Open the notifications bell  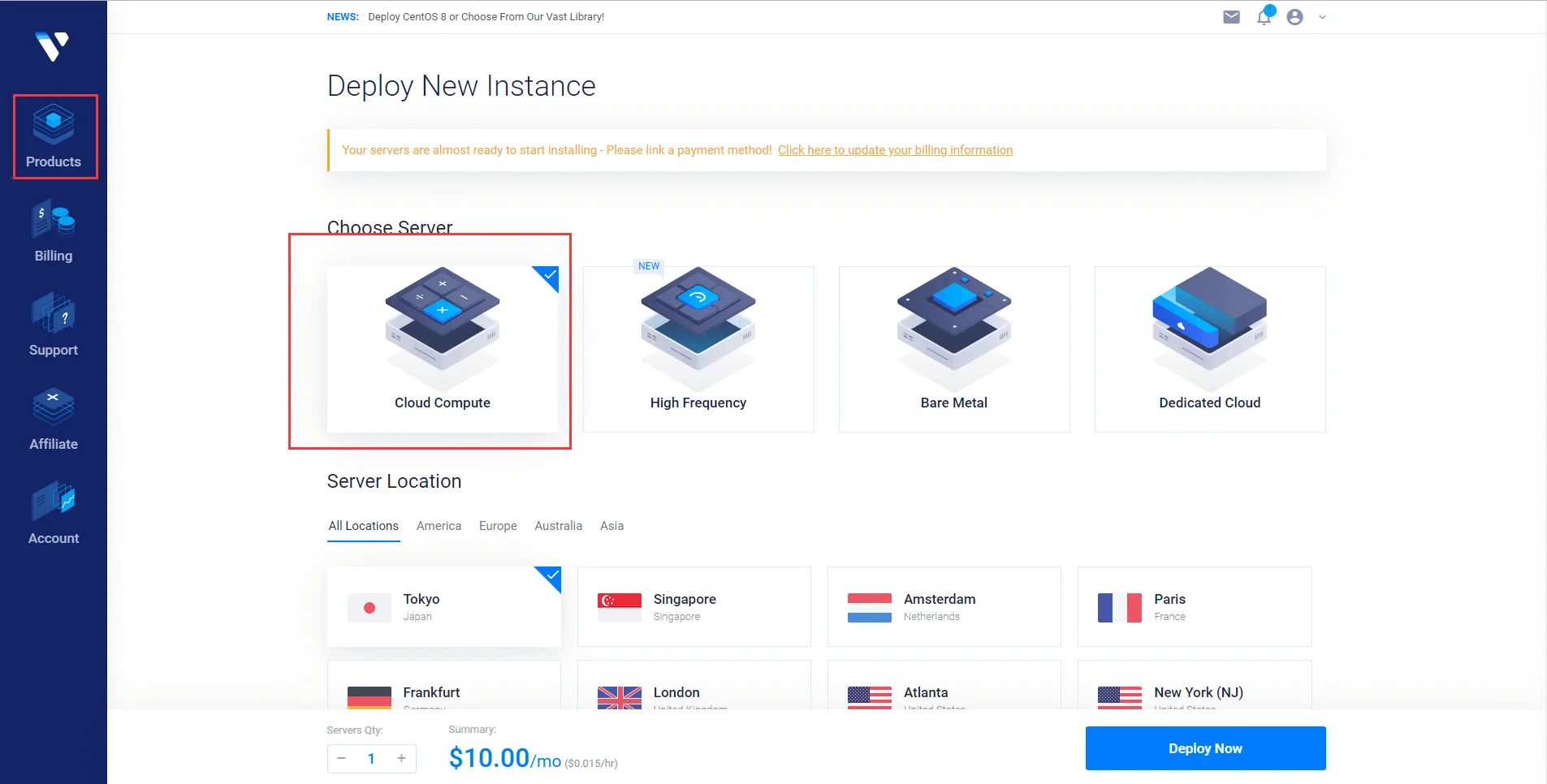click(1264, 16)
